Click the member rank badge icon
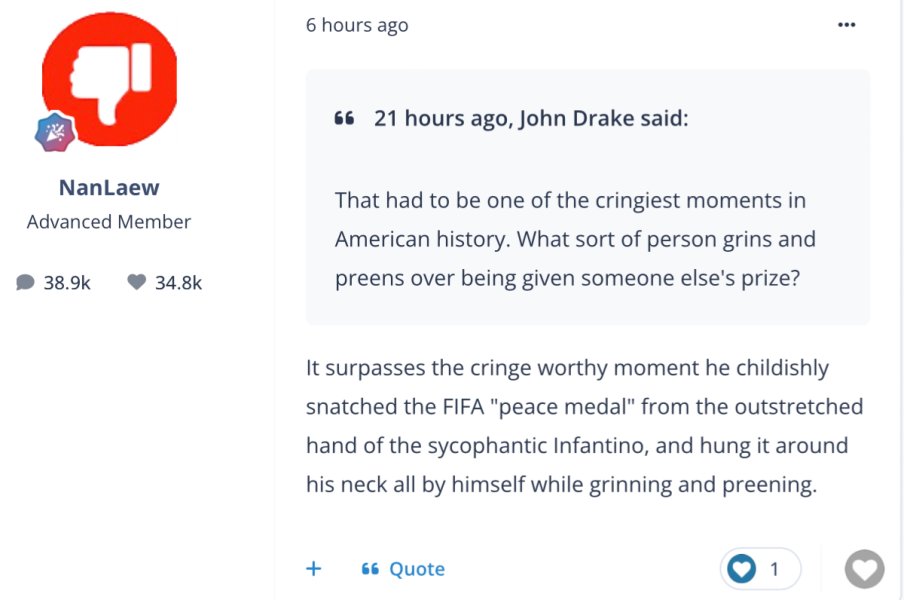This screenshot has width=904, height=600. (55, 132)
